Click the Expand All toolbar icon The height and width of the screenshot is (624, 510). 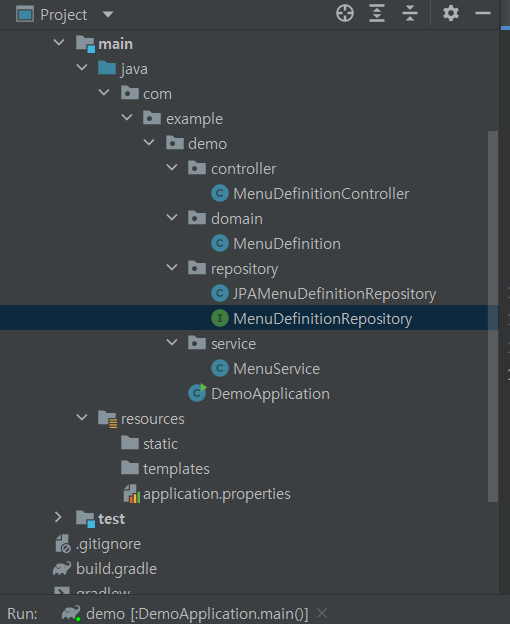click(x=377, y=14)
